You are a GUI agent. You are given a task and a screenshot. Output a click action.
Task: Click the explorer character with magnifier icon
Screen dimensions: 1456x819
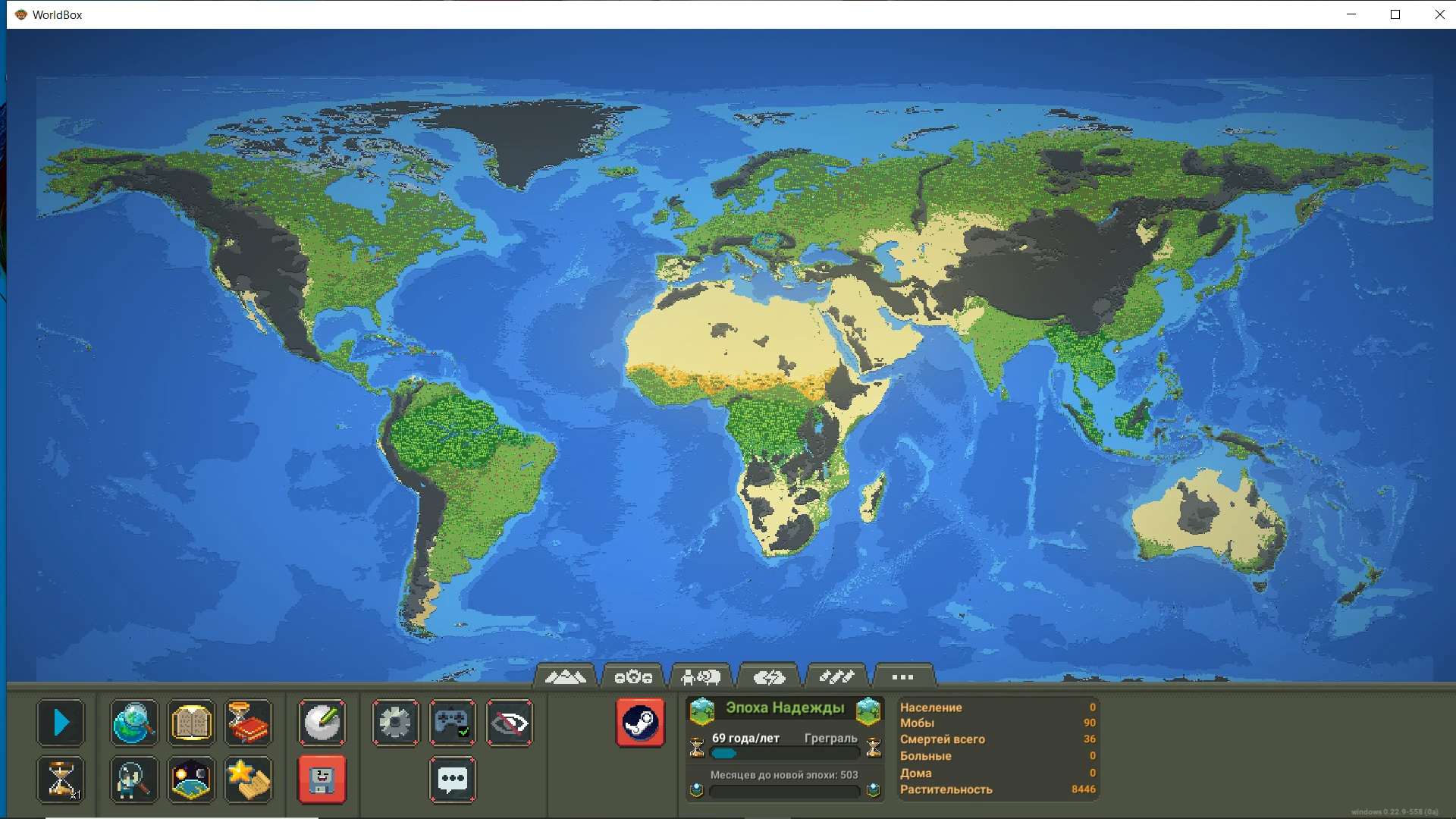(x=133, y=780)
